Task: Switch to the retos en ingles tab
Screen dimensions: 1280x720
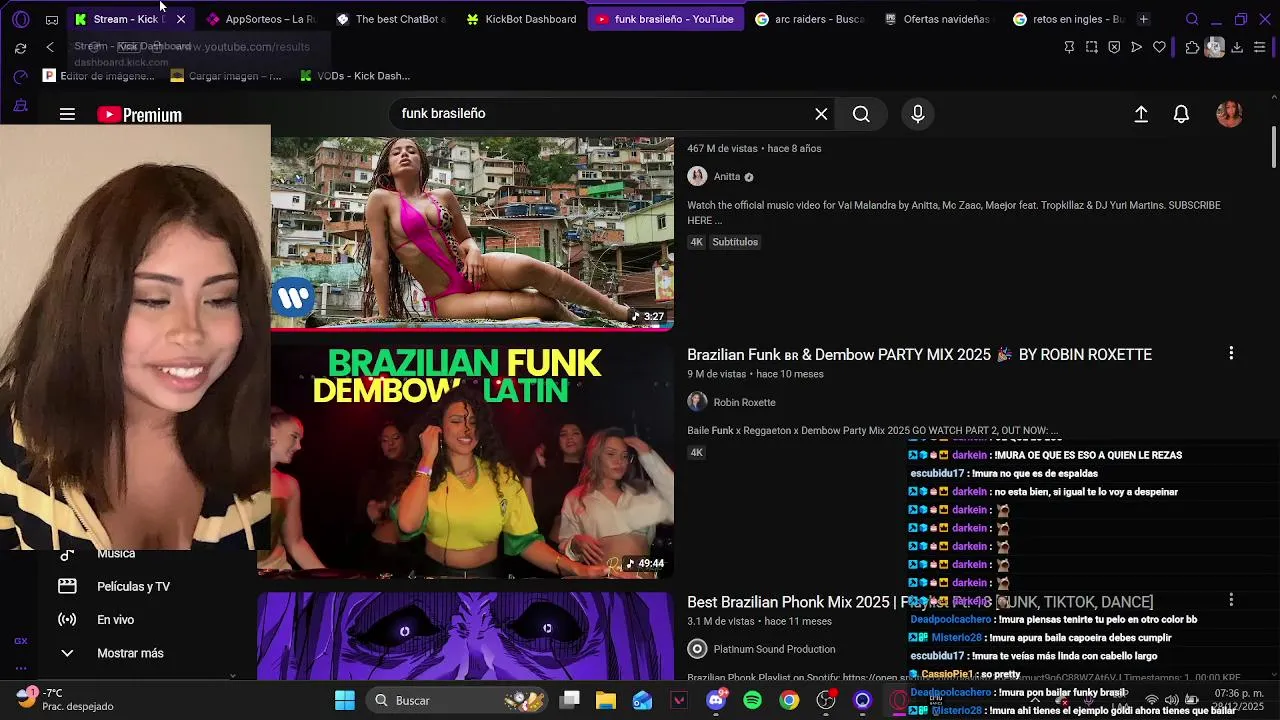Action: [1068, 19]
